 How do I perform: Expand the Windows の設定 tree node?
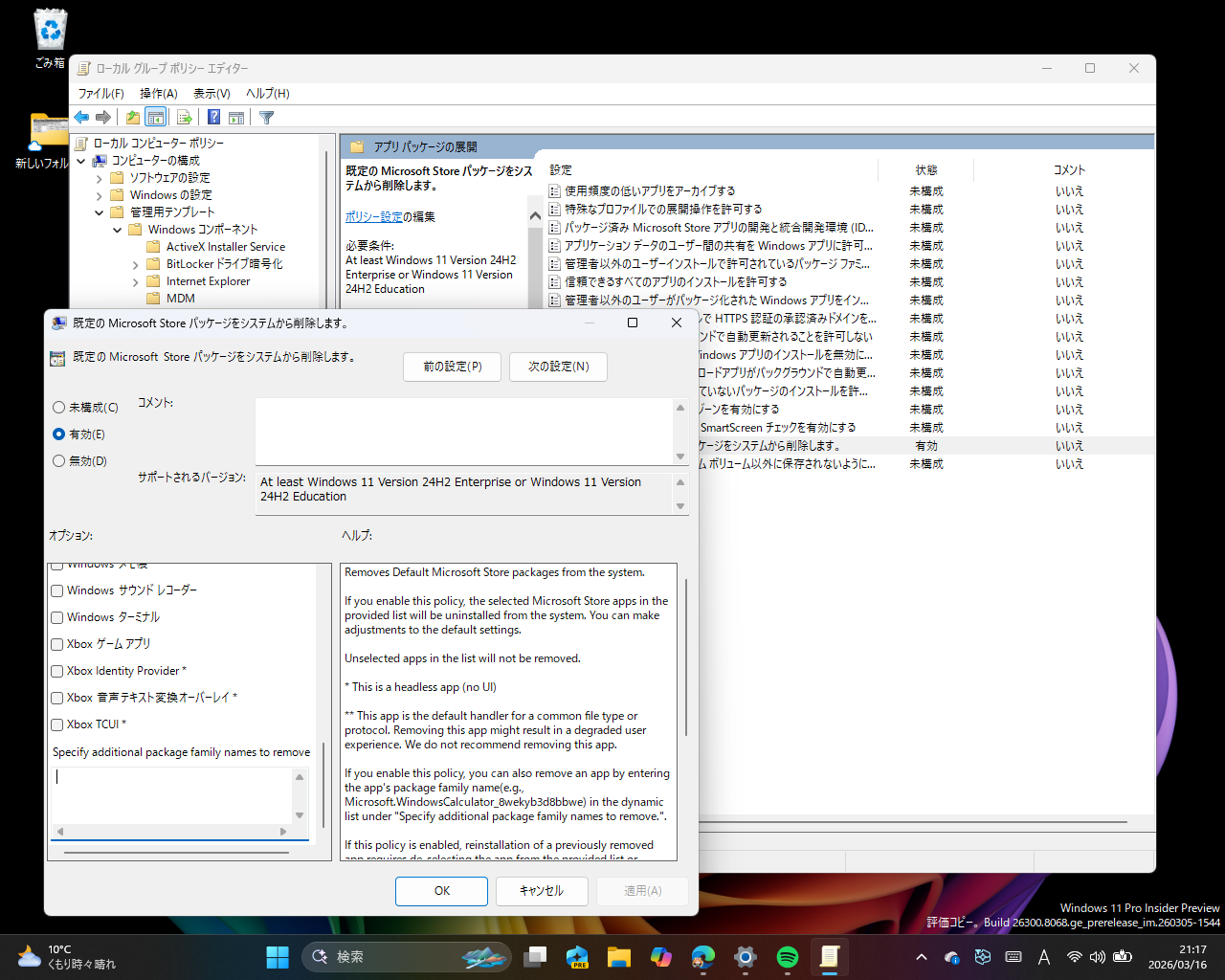coord(99,195)
